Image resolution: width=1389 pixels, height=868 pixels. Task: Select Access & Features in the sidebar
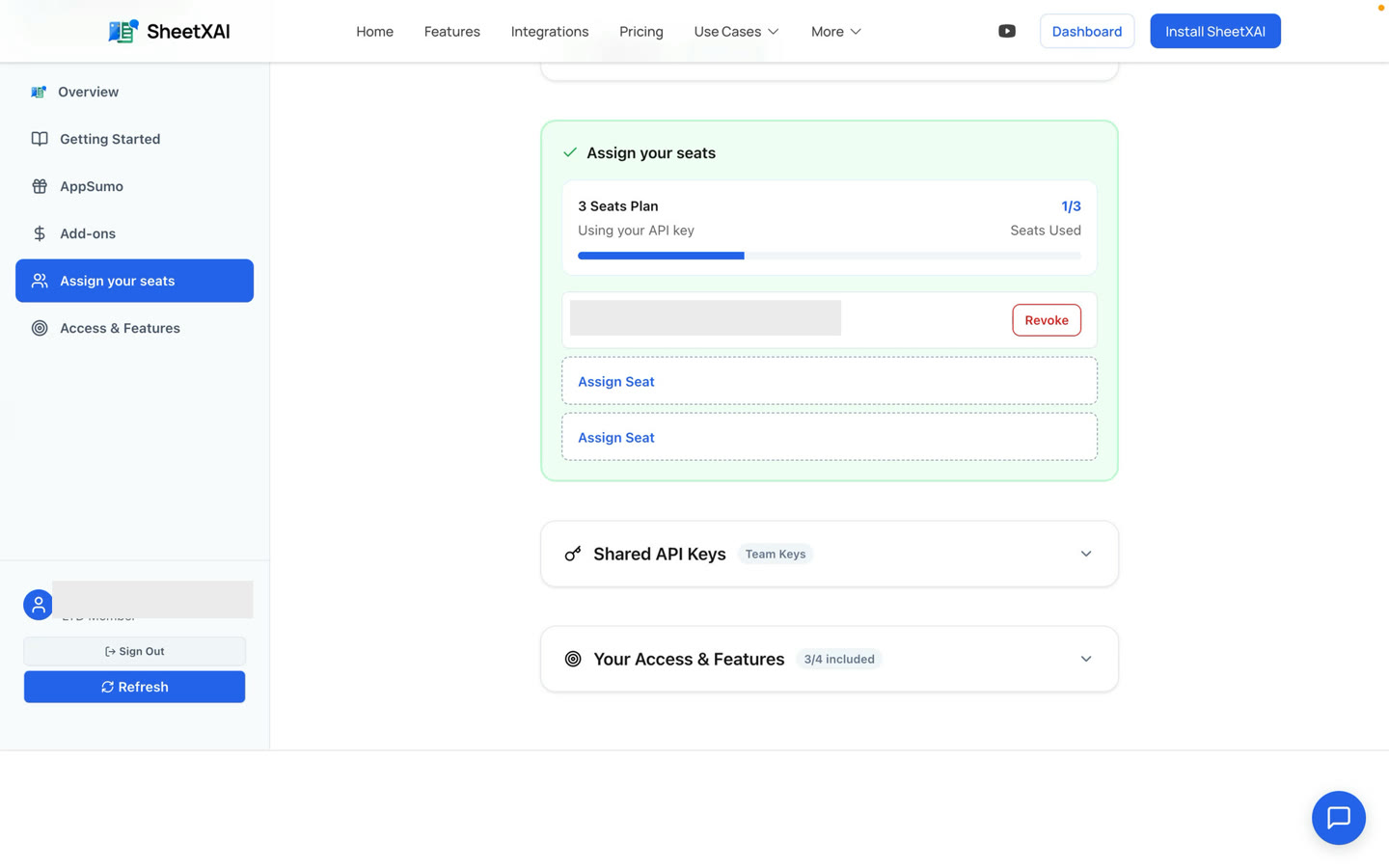coord(134,328)
